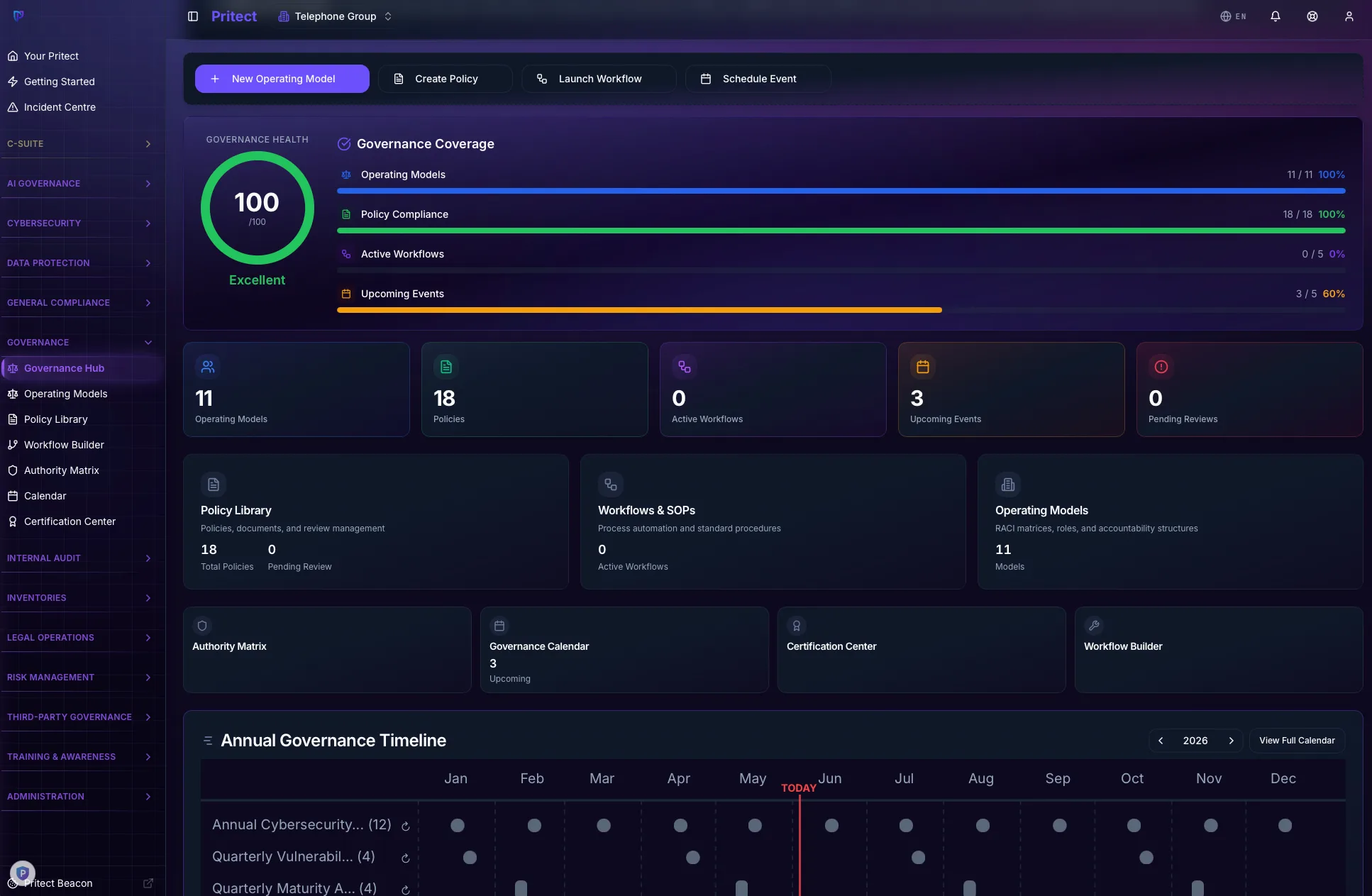
Task: Click the floating P avatar badge
Action: (23, 873)
